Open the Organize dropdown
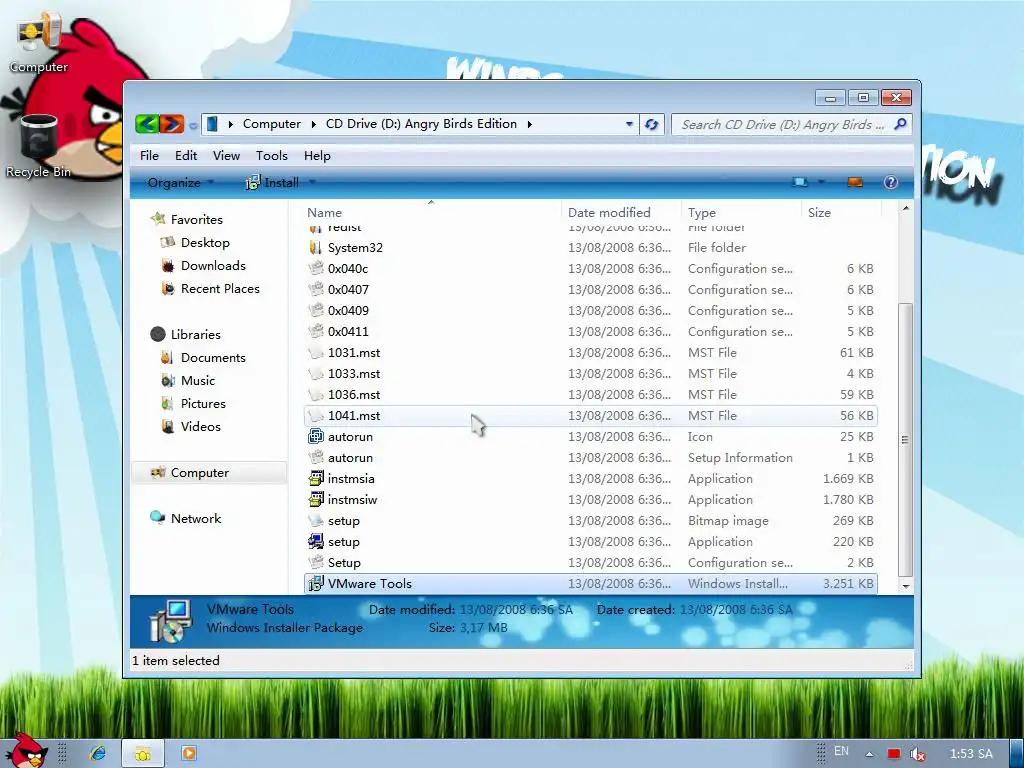The image size is (1024, 768). pyautogui.click(x=180, y=183)
